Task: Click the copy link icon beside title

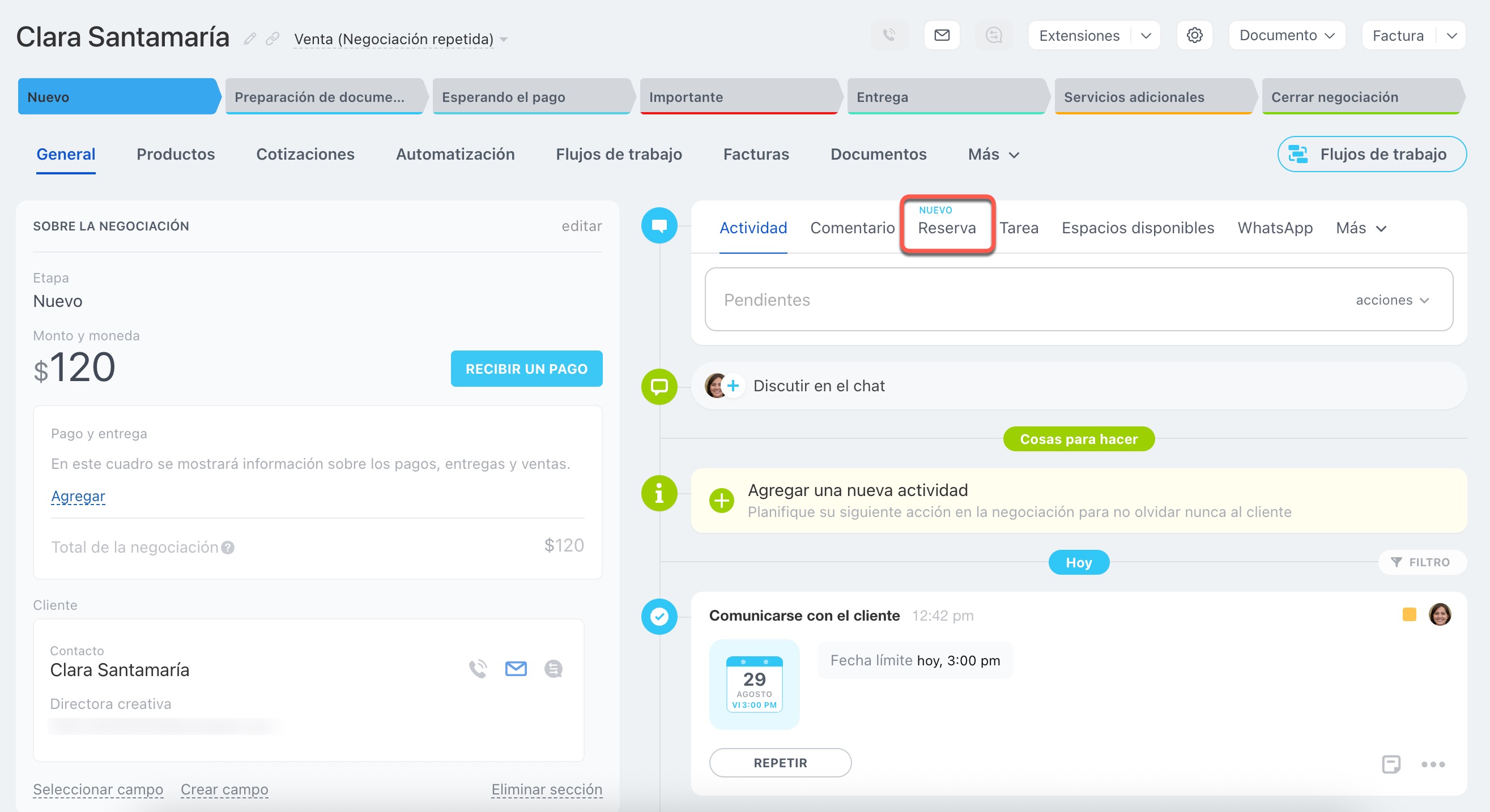Action: pyautogui.click(x=273, y=39)
